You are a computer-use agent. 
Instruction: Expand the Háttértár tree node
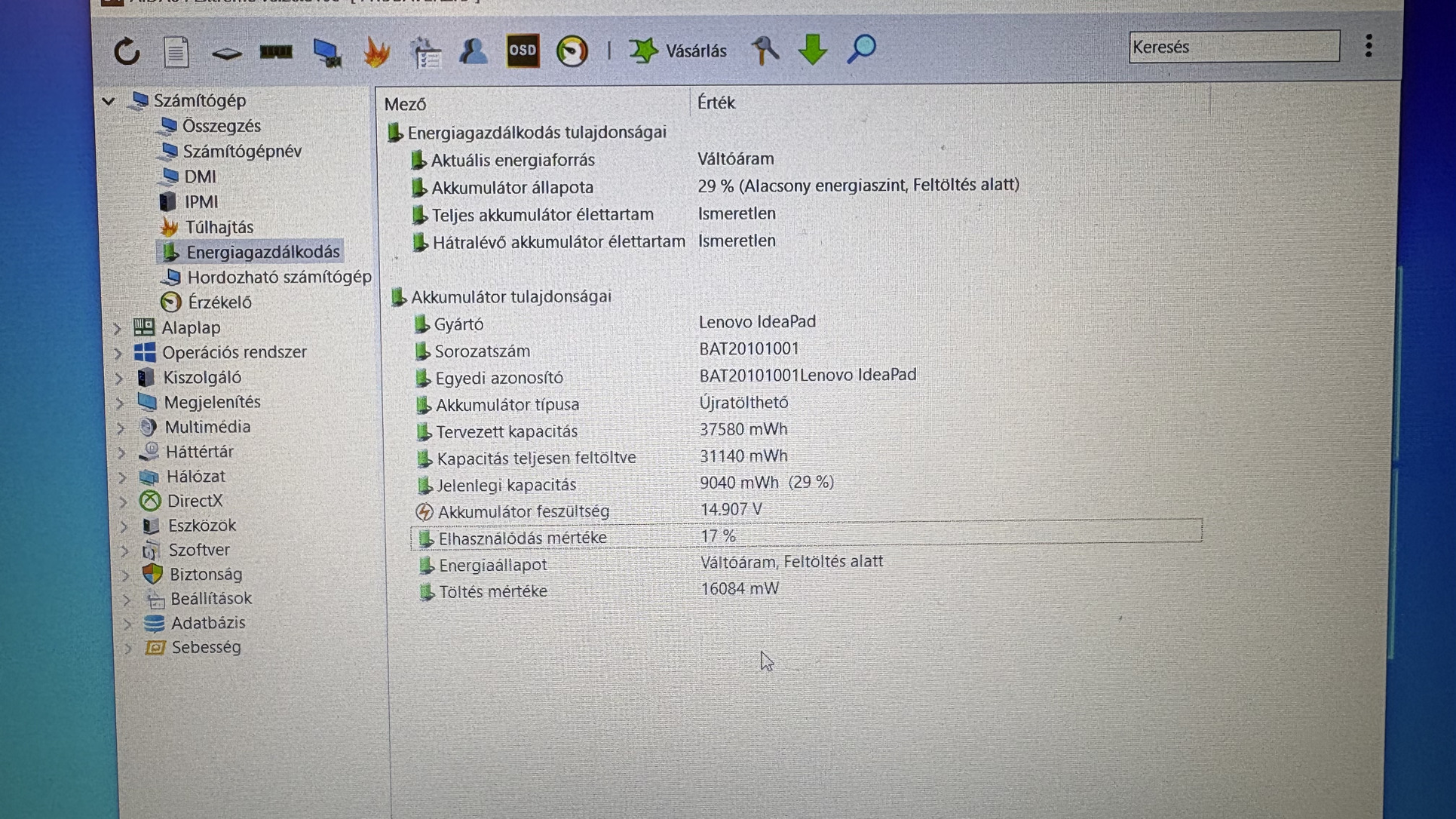coord(121,452)
